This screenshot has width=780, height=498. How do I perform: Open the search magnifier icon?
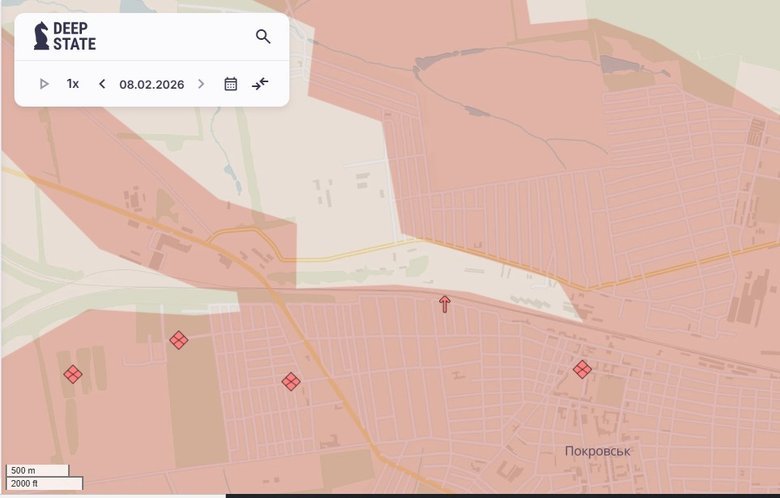pos(263,37)
